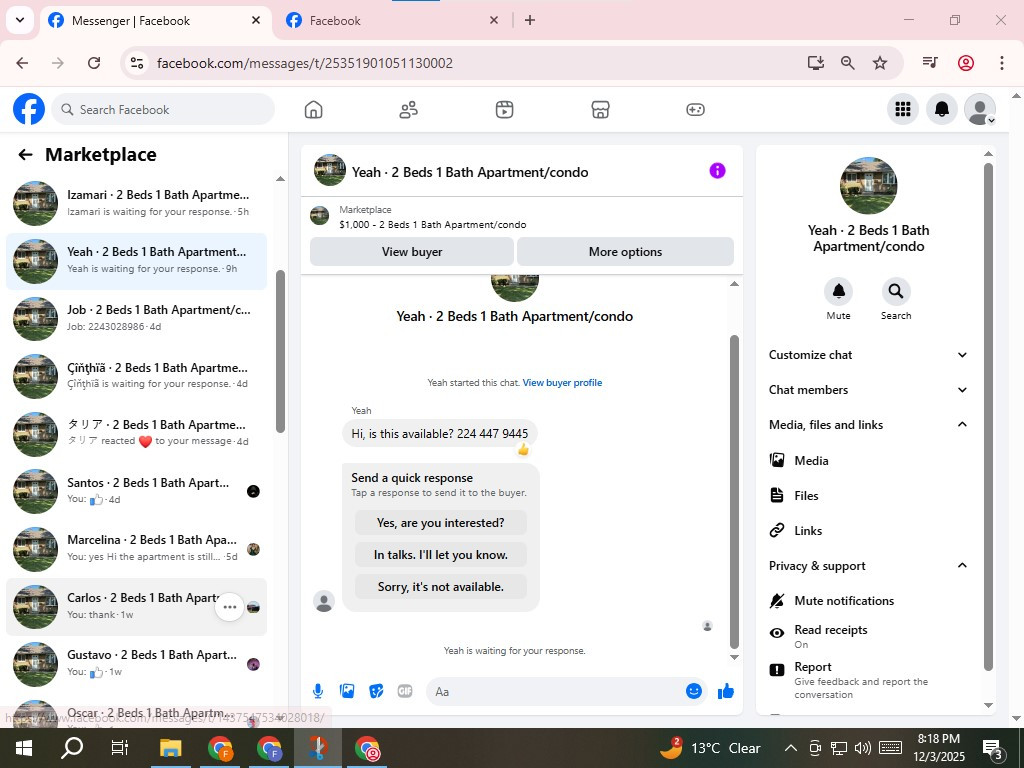The width and height of the screenshot is (1024, 768).
Task: Open the Friends icon in top navigation
Action: click(409, 110)
